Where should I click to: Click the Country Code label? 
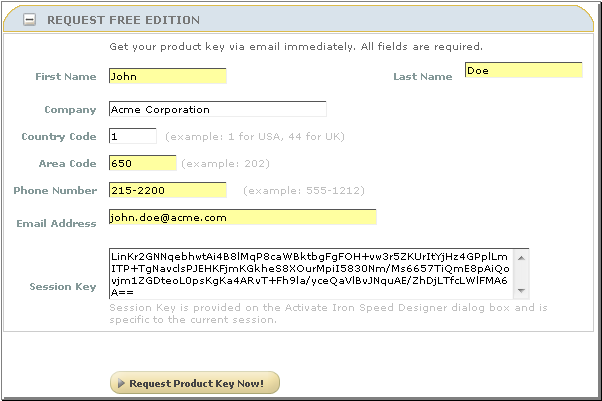pyautogui.click(x=59, y=137)
